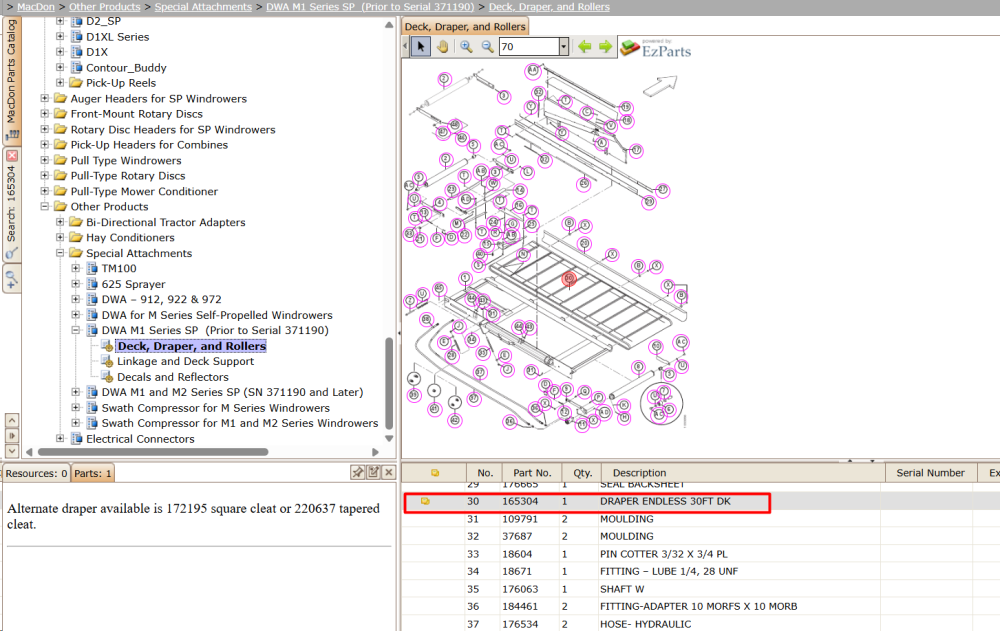Click the zoom in magnifier icon
This screenshot has height=631, width=1000.
click(x=466, y=47)
